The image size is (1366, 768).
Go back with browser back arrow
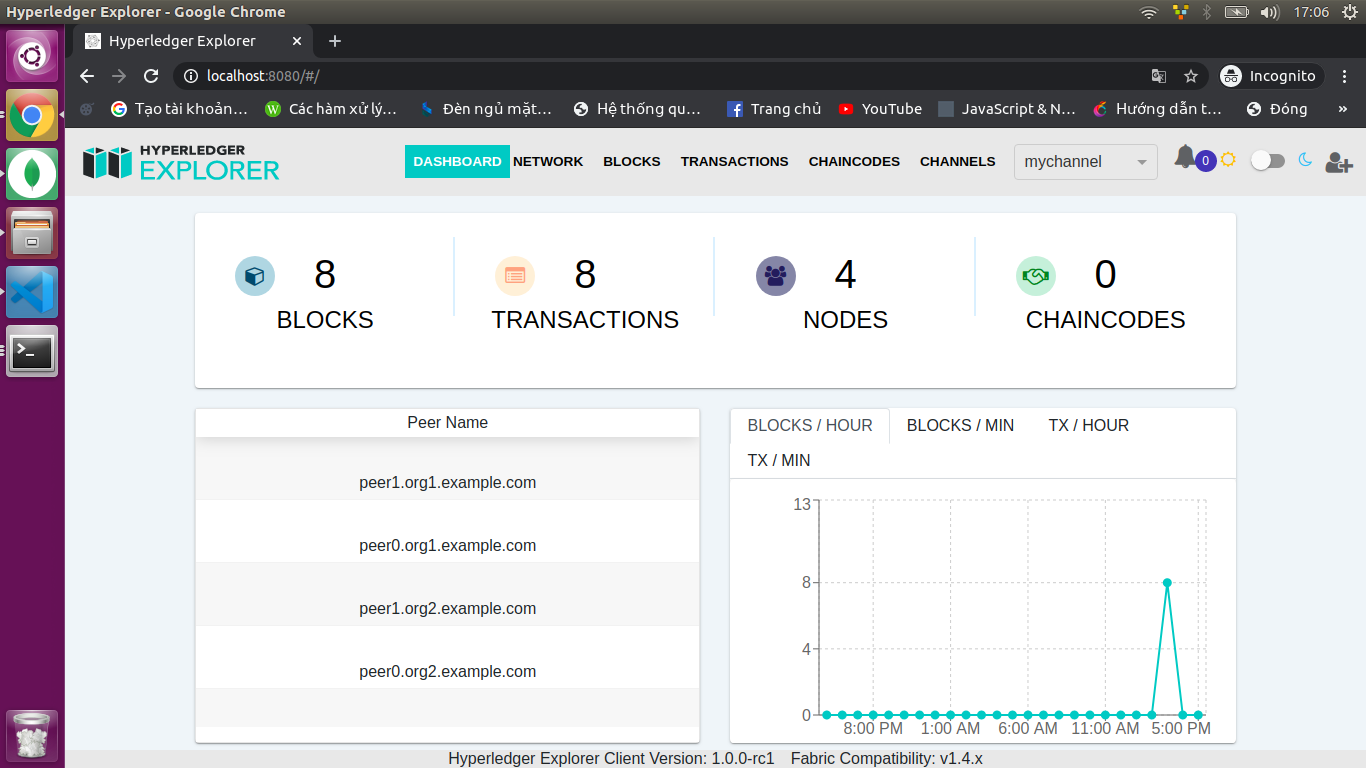87,76
